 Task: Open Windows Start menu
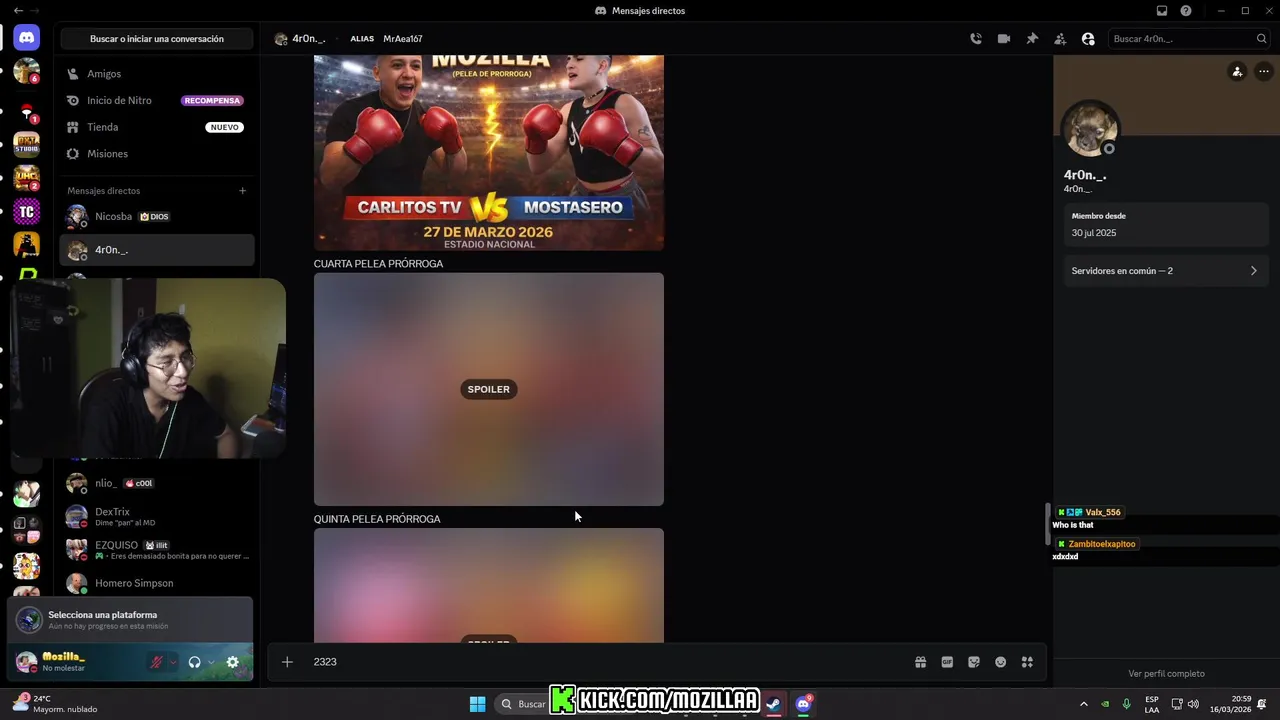point(478,704)
